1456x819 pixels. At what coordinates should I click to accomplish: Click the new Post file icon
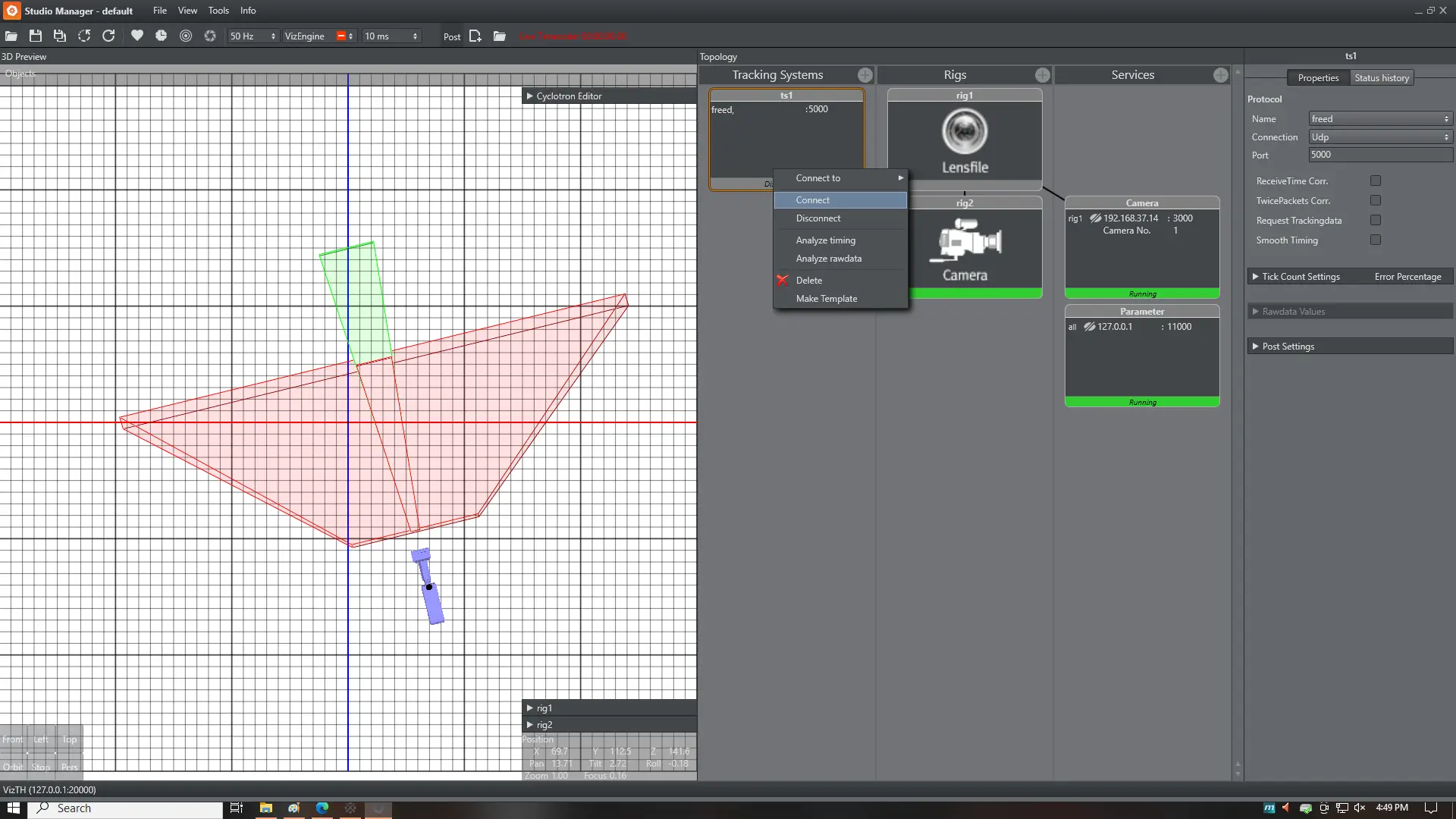[x=475, y=36]
